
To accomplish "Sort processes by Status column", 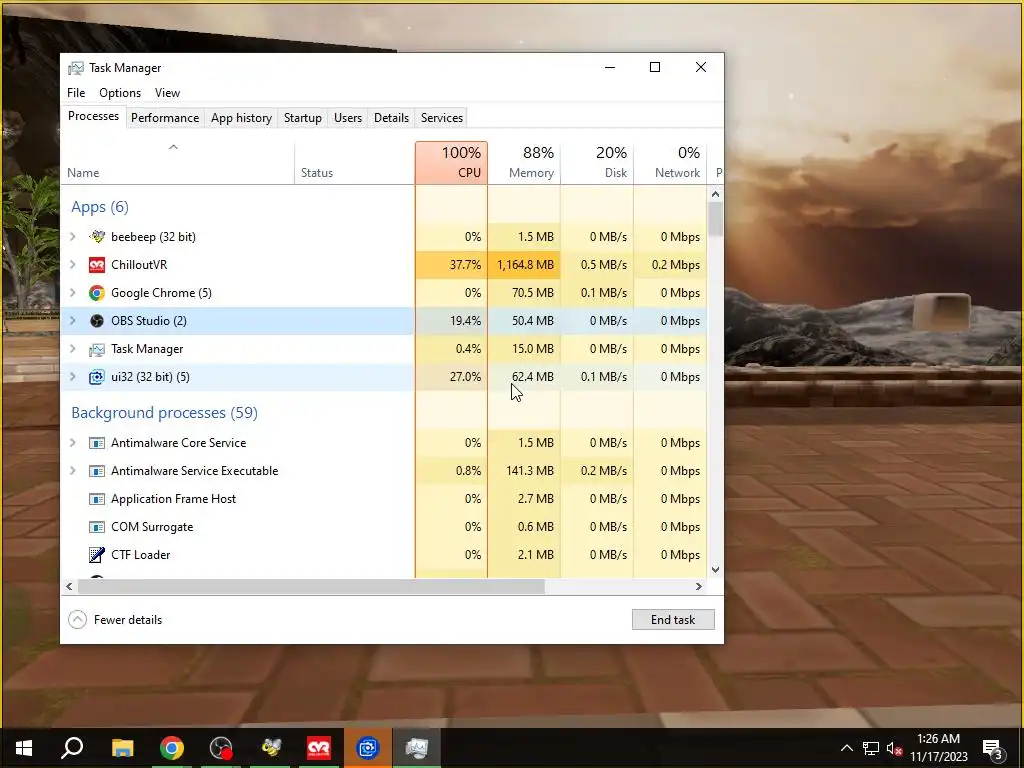I will [355, 163].
